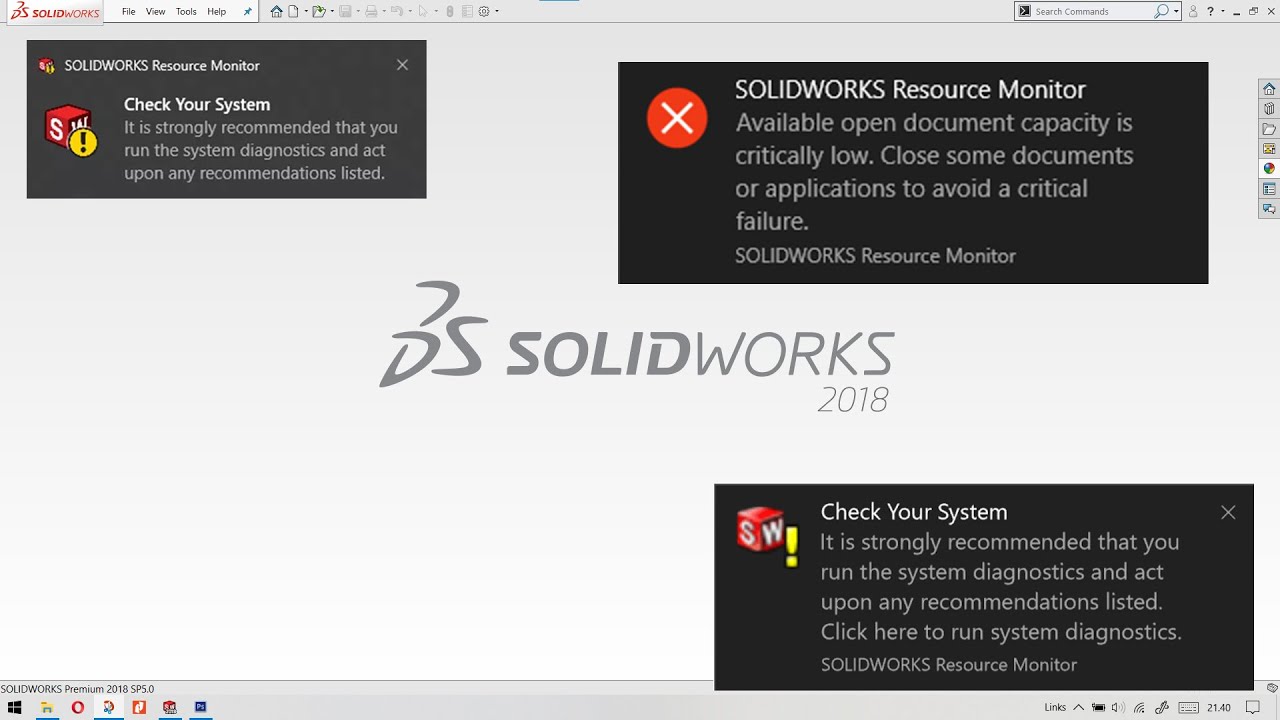
Task: Create a new document with the New icon
Action: (x=293, y=11)
